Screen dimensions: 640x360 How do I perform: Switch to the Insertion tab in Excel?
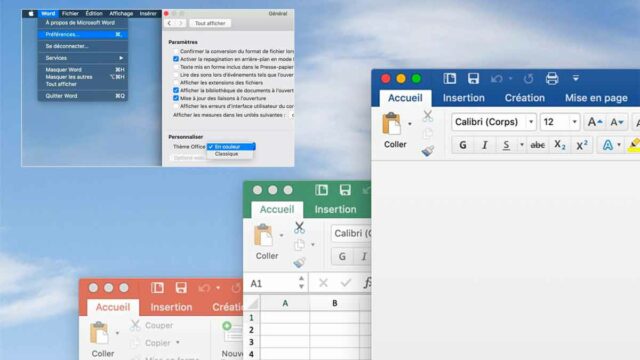[335, 209]
